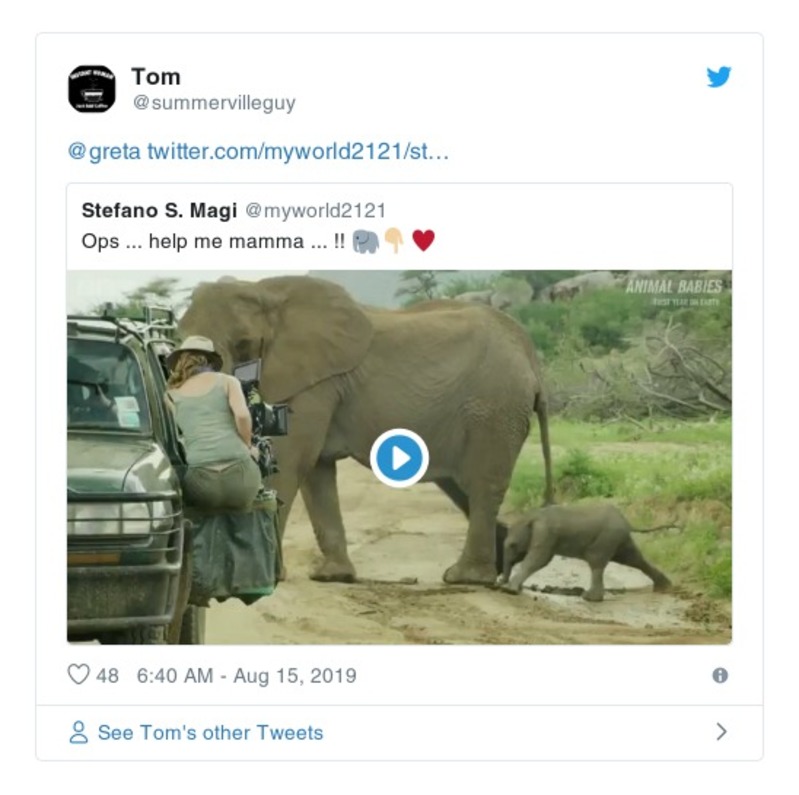Expand Tom's other tweets with right chevron

721,732
